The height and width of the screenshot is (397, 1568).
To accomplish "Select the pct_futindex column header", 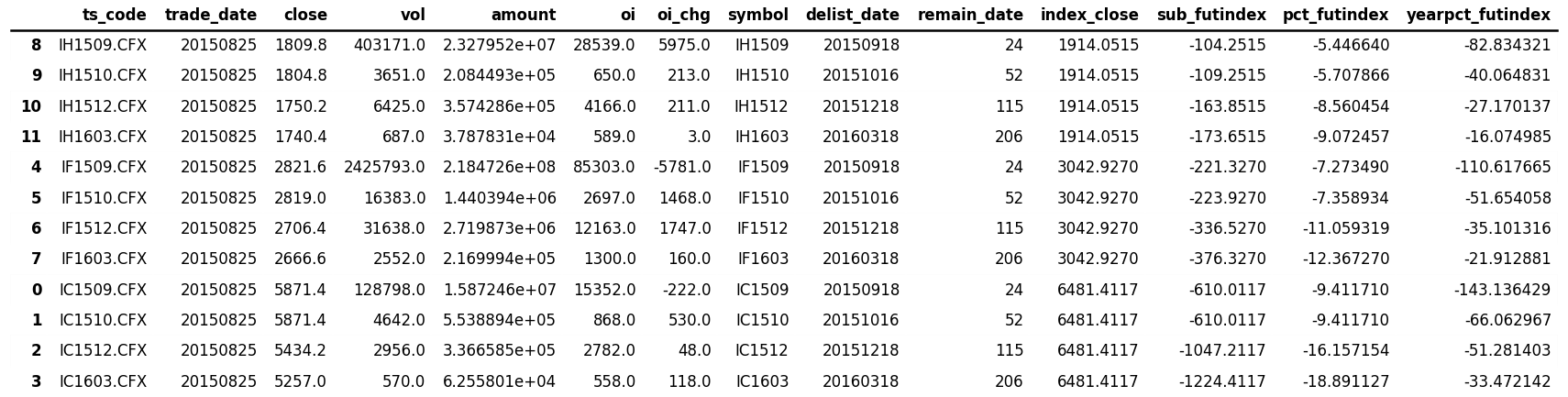I will click(x=1335, y=15).
